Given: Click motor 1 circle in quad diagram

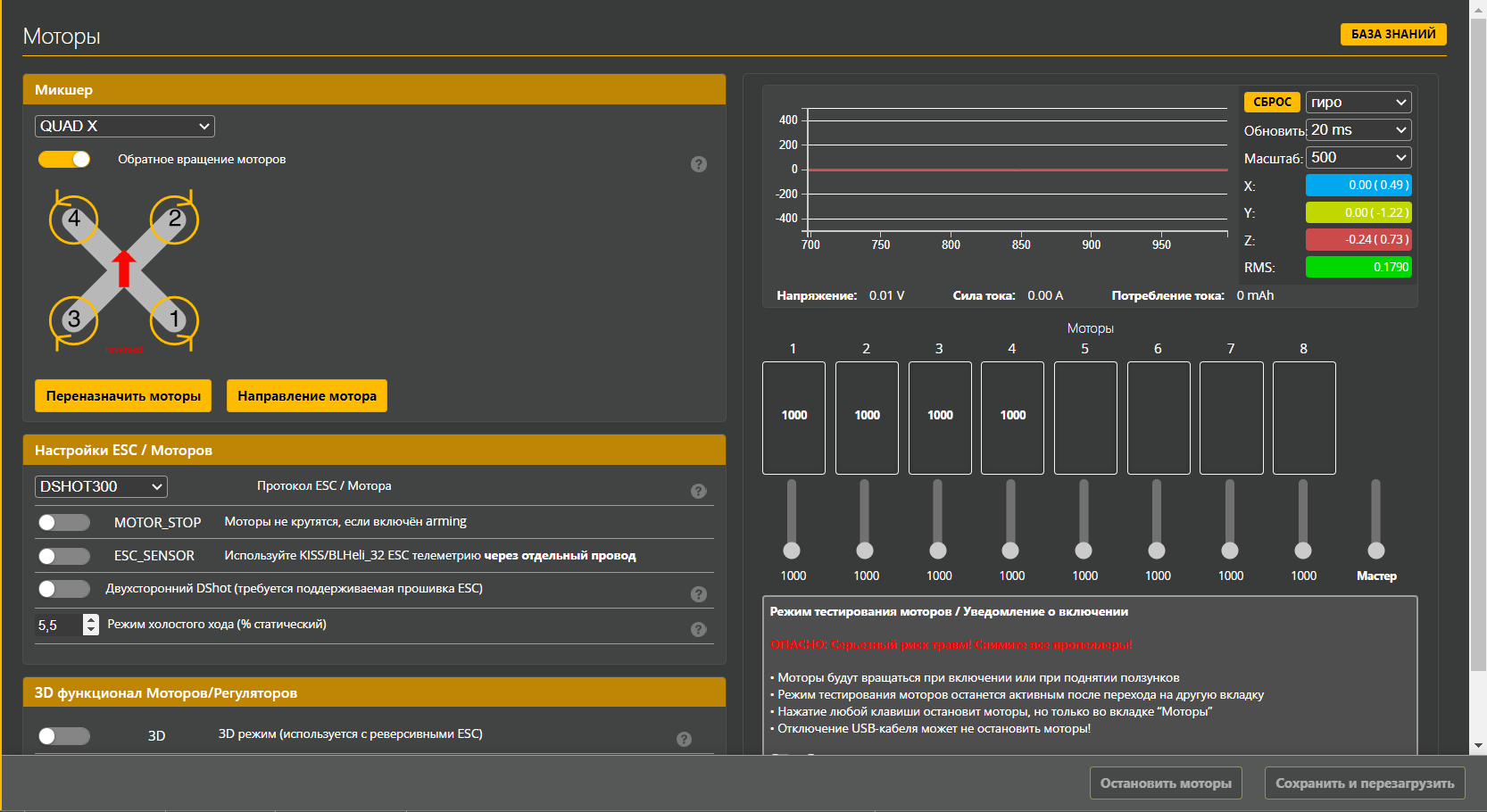Looking at the screenshot, I should pos(174,319).
